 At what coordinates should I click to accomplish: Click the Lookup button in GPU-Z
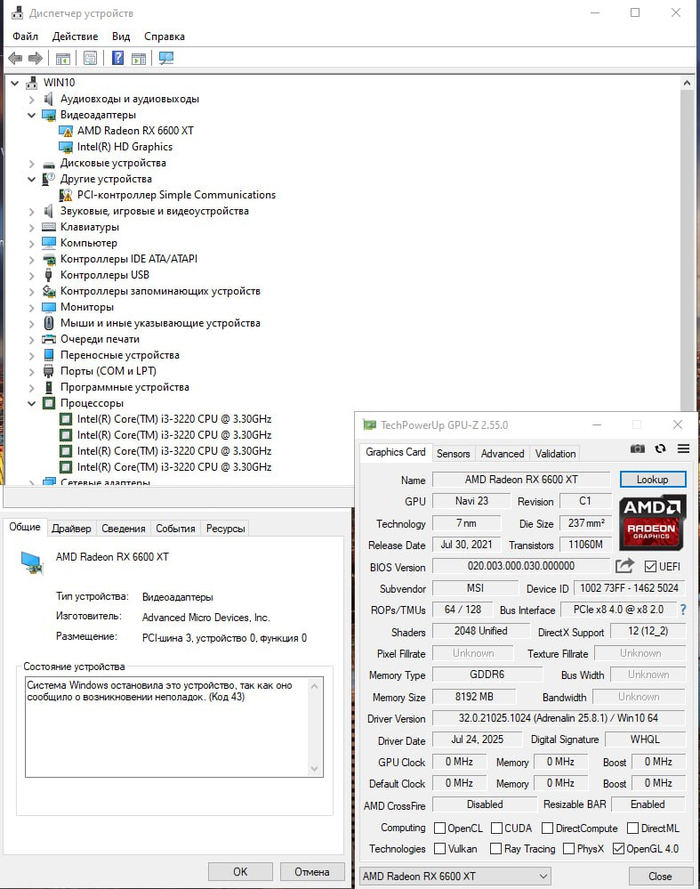[652, 479]
